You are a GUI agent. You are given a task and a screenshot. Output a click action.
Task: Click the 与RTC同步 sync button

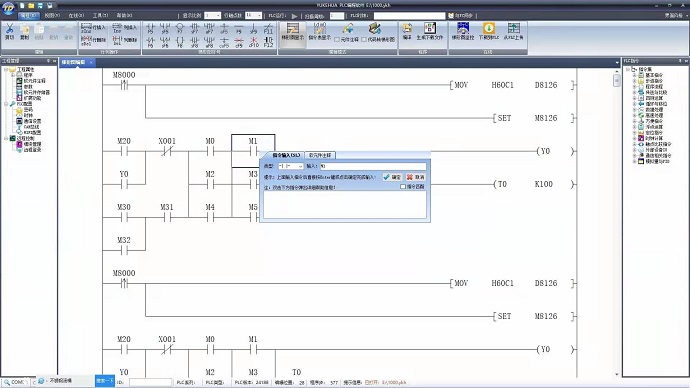point(460,15)
